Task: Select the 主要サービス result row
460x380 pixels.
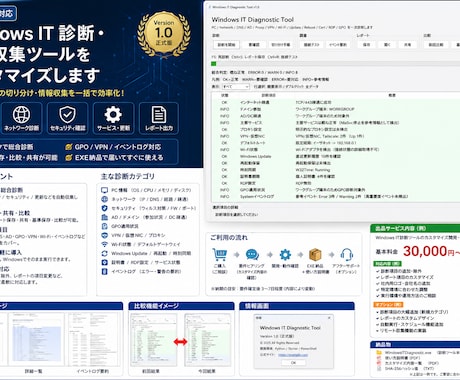Action: click(336, 123)
